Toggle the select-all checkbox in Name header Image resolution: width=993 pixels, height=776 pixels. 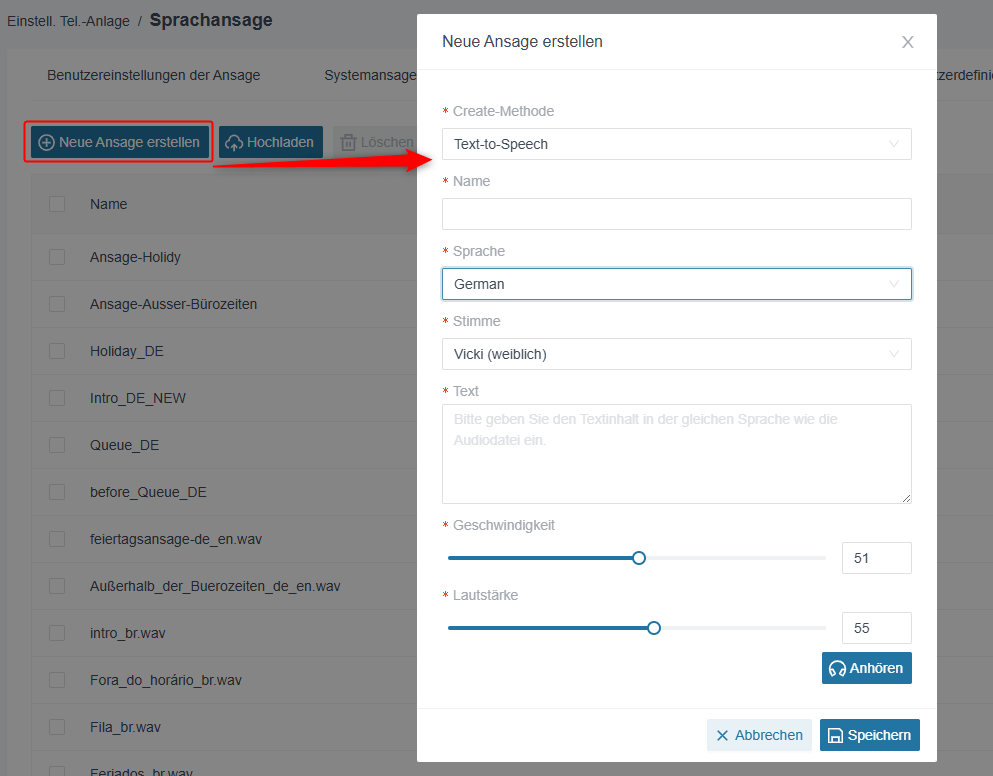pyautogui.click(x=57, y=204)
